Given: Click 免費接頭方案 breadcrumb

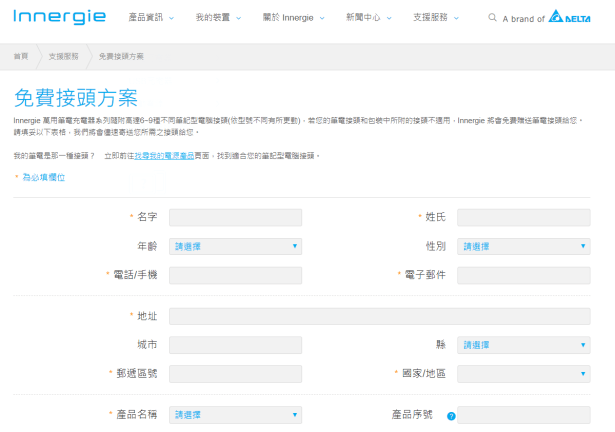Looking at the screenshot, I should 121,57.
